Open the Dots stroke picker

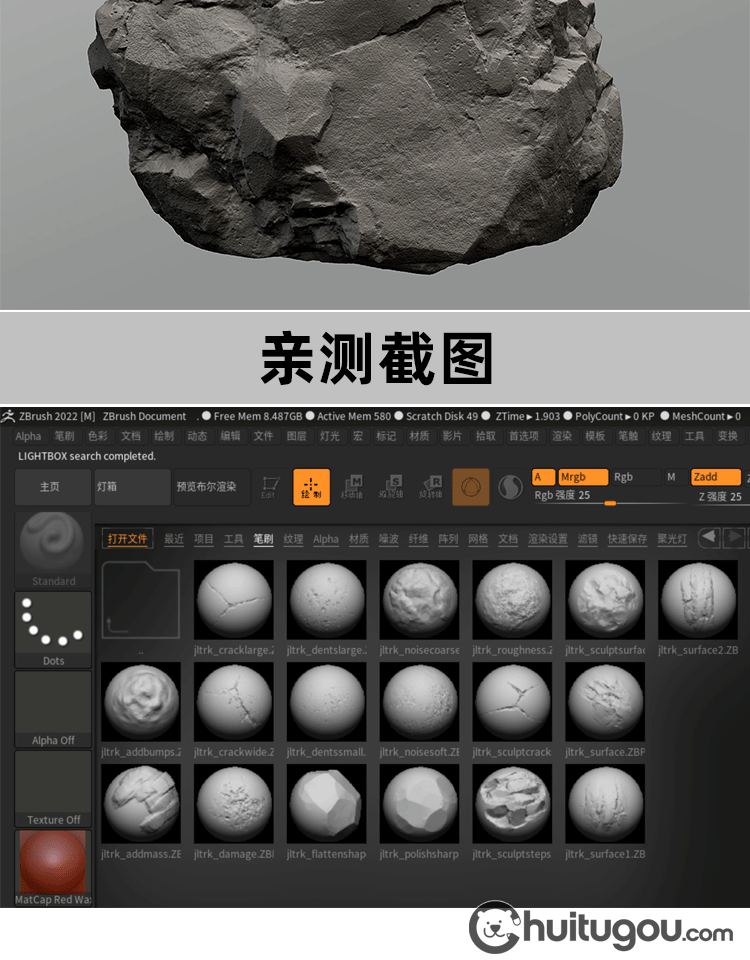(53, 628)
